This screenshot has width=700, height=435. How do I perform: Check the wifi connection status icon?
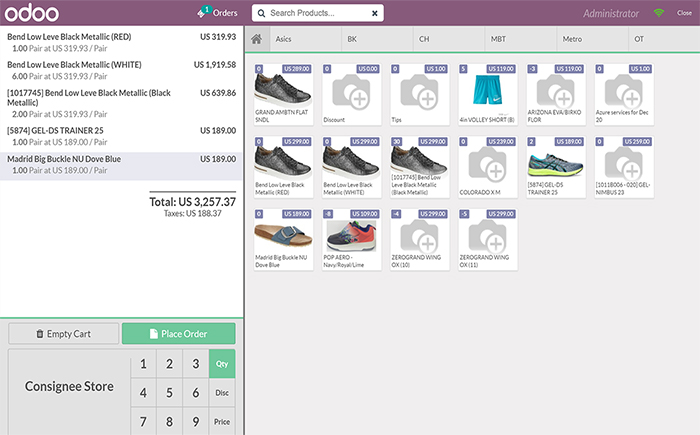[658, 13]
